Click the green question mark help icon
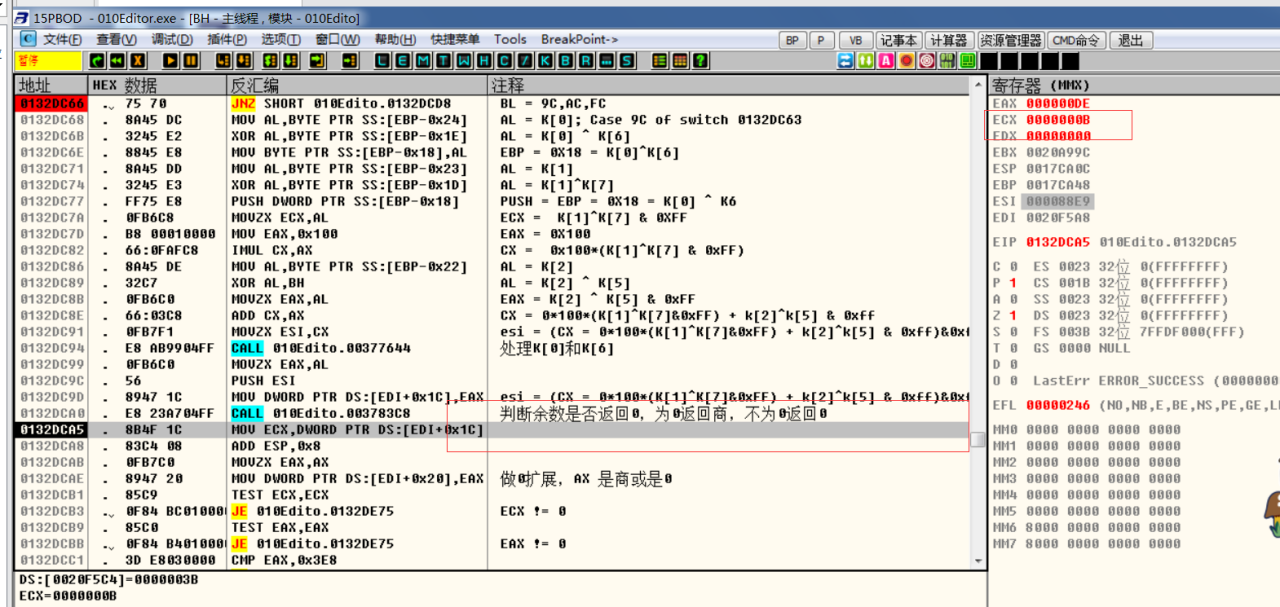The width and height of the screenshot is (1280, 607). click(x=701, y=61)
